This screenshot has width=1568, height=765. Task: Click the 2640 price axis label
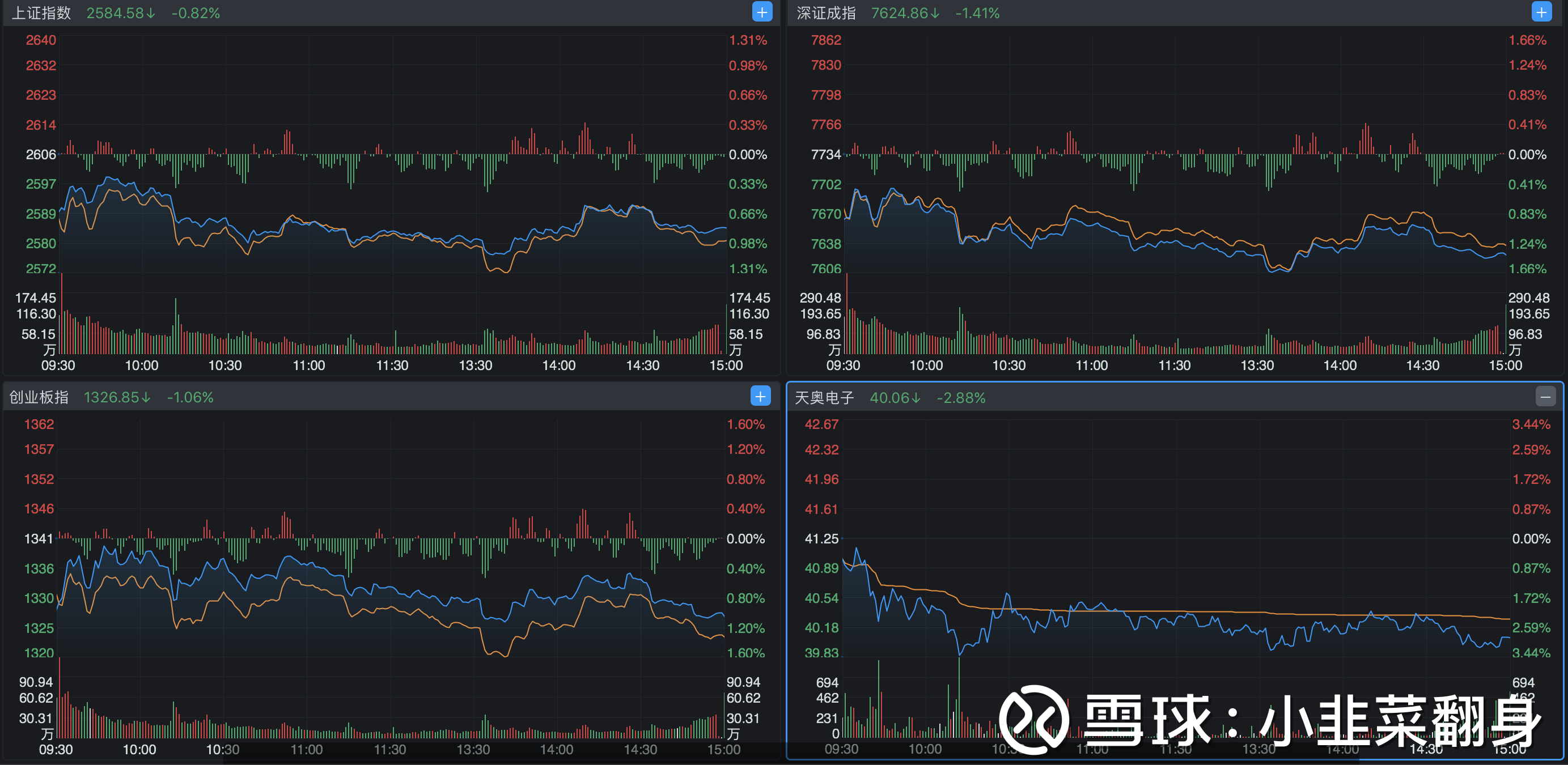click(x=41, y=40)
